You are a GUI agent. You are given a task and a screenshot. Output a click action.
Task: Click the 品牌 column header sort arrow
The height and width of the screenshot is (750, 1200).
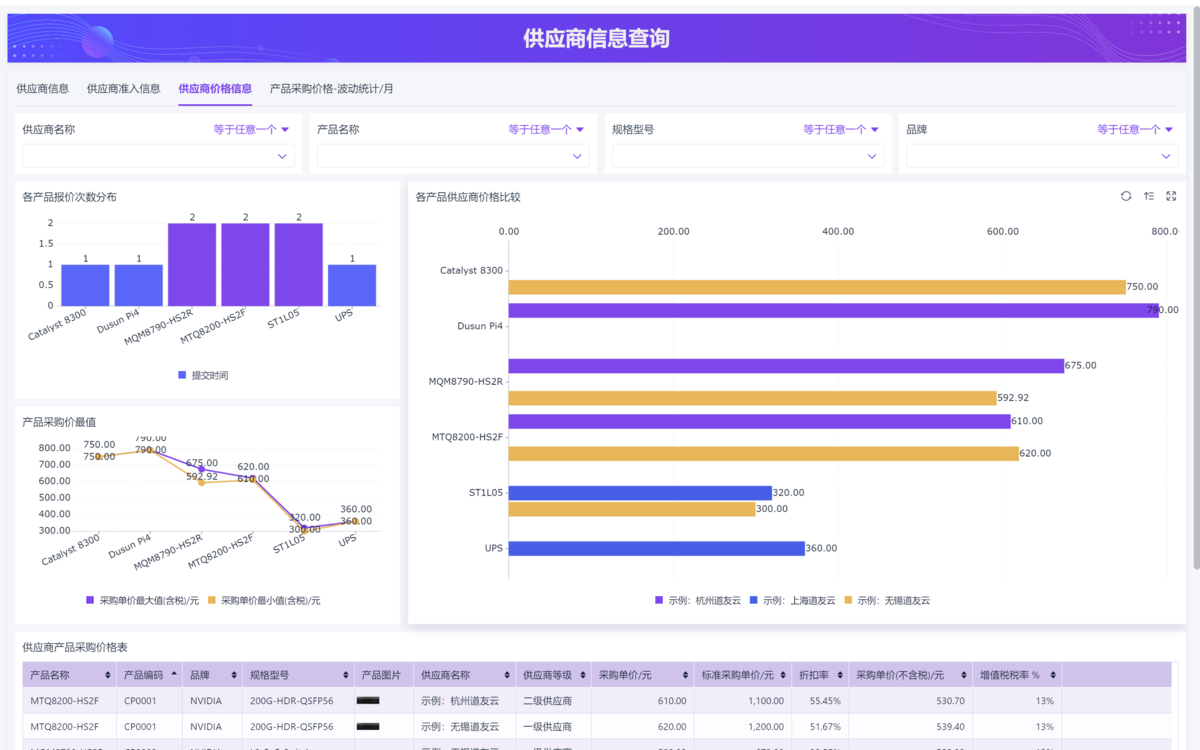pyautogui.click(x=234, y=675)
